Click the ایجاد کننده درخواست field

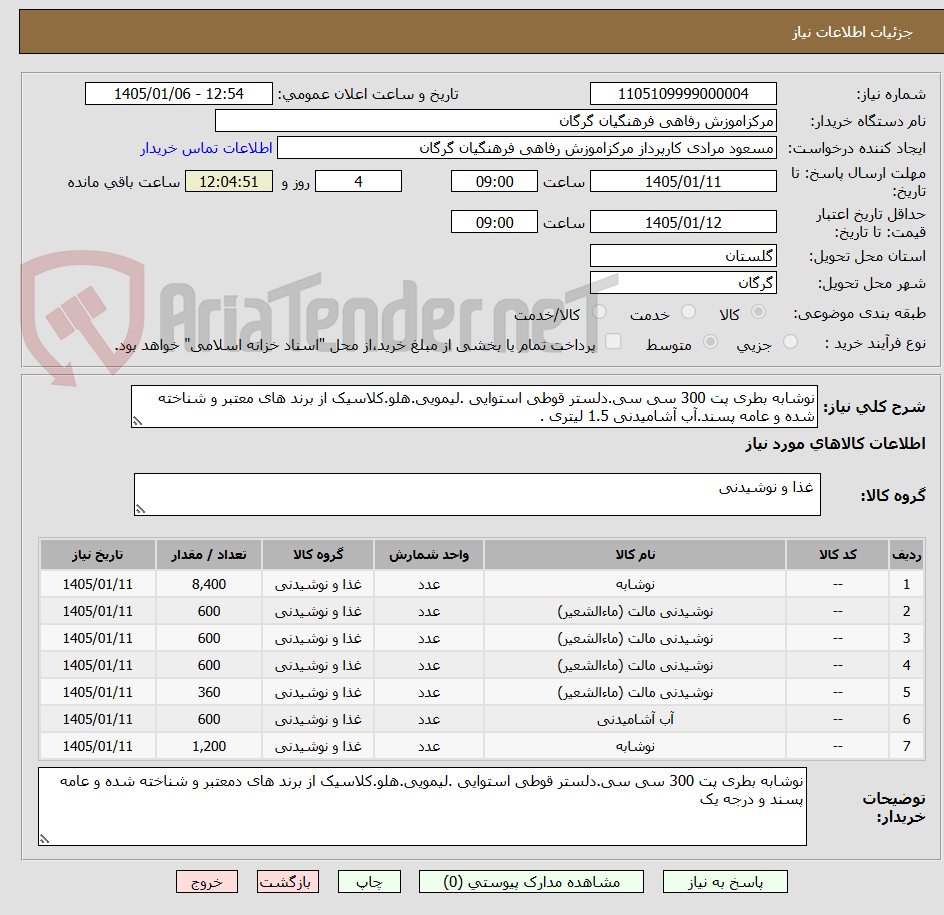tap(527, 148)
